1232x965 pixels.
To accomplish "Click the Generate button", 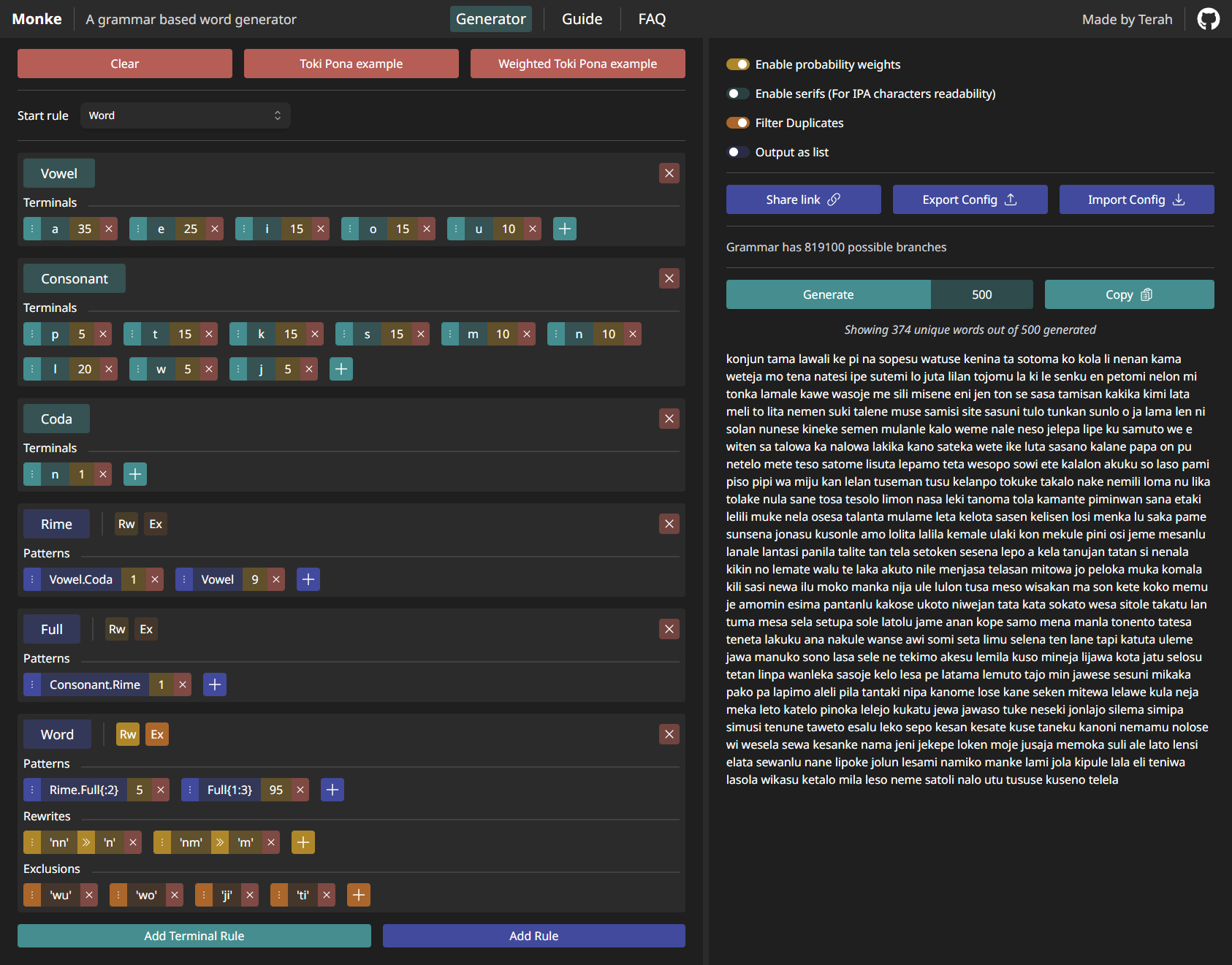I will (828, 294).
